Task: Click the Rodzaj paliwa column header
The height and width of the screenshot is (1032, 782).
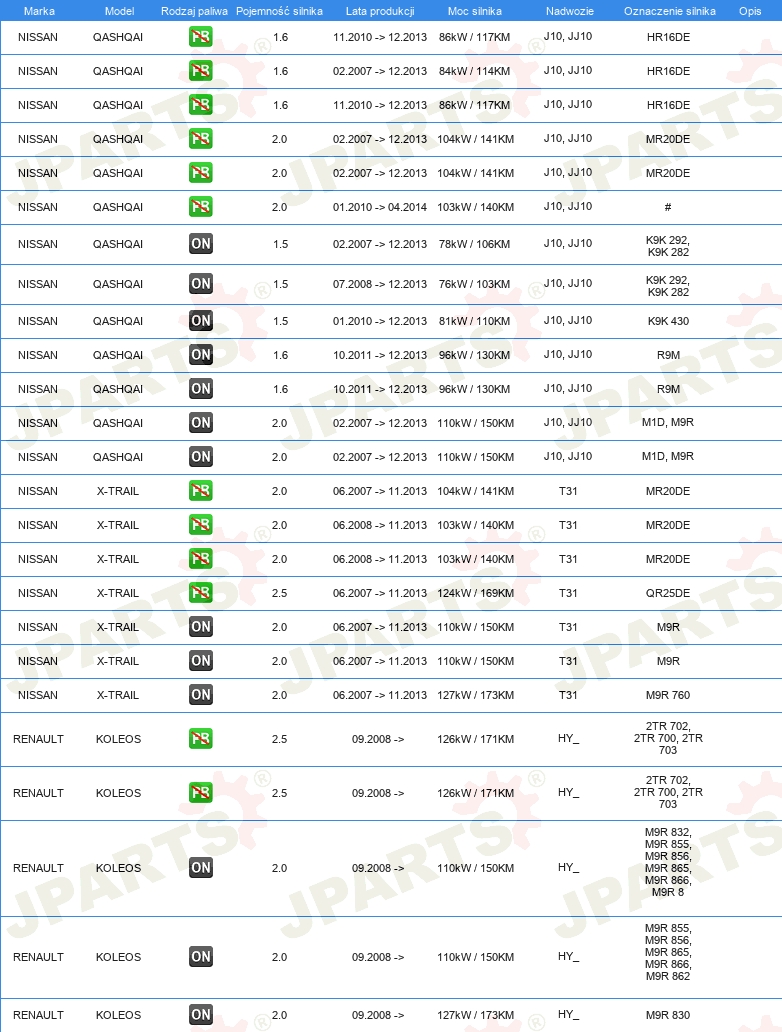Action: [x=194, y=11]
